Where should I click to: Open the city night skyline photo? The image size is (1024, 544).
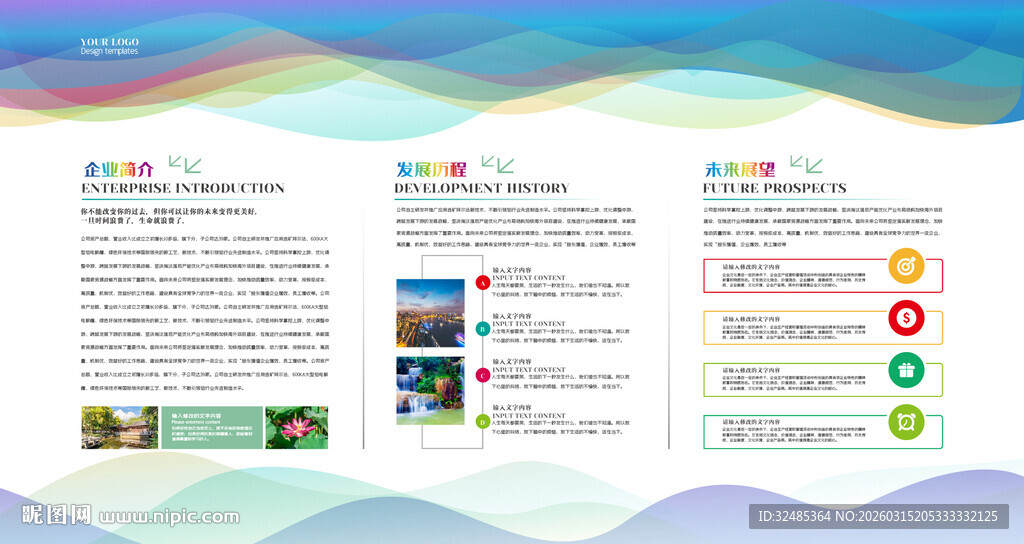pos(430,313)
